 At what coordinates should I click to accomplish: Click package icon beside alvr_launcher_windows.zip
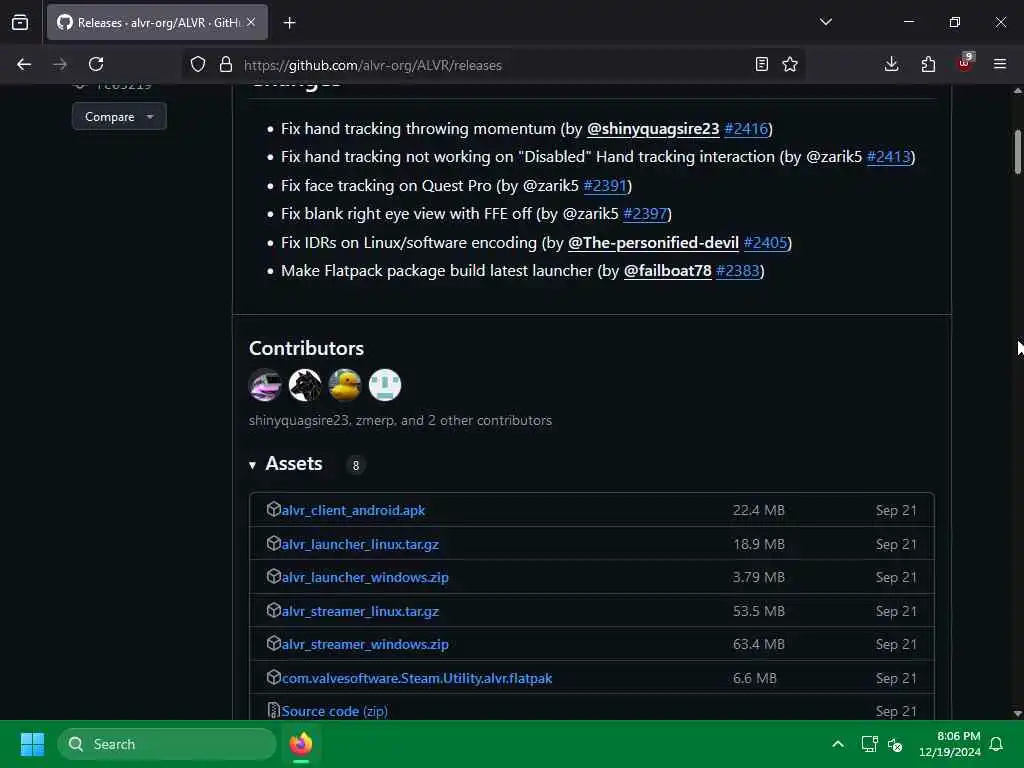pyautogui.click(x=274, y=576)
